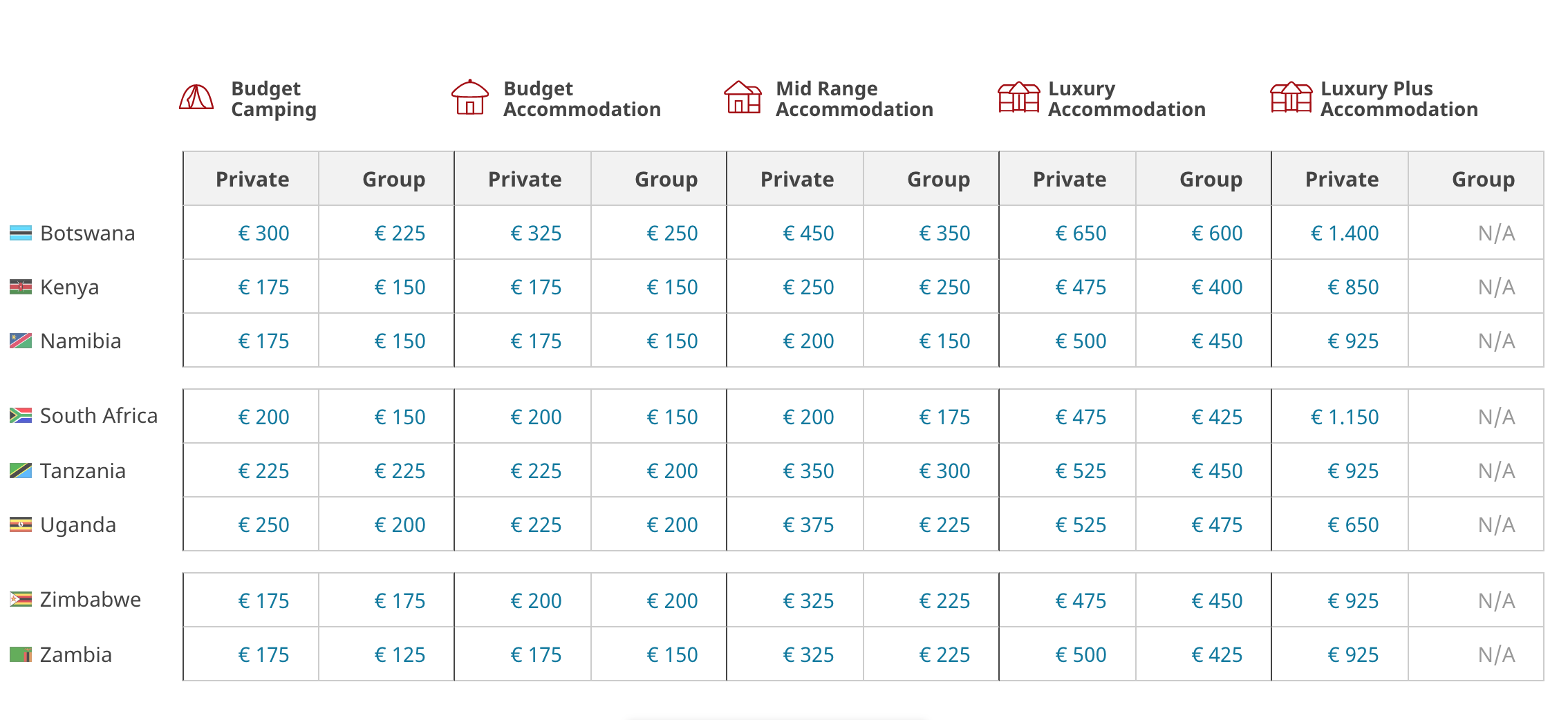This screenshot has height=720, width=1568.
Task: Click South Africa Luxury Plus price € 1.150
Action: pos(1345,417)
